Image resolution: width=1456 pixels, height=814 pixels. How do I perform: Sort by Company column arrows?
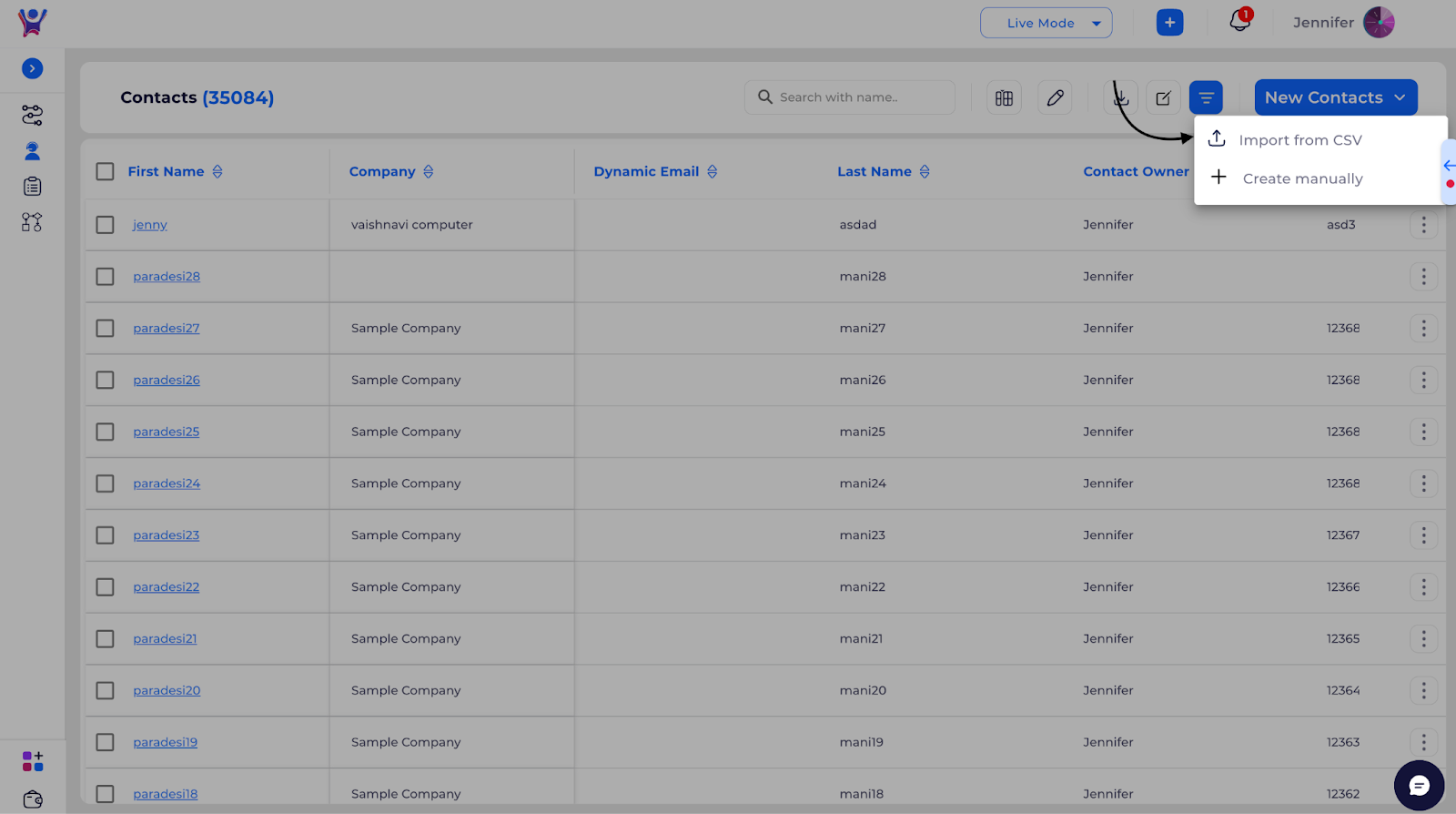coord(429,171)
